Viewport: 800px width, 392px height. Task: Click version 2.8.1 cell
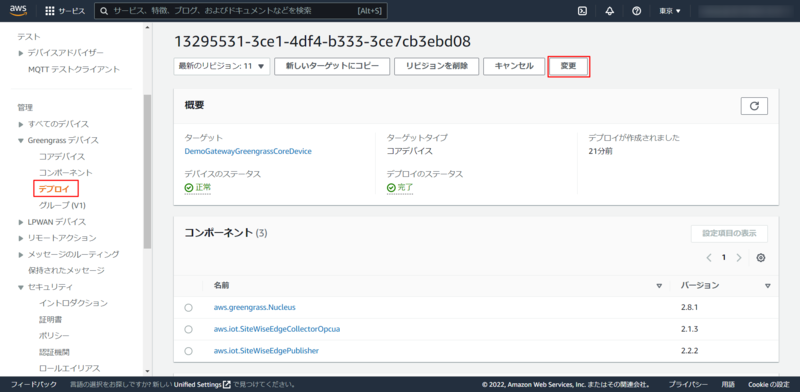coord(689,308)
